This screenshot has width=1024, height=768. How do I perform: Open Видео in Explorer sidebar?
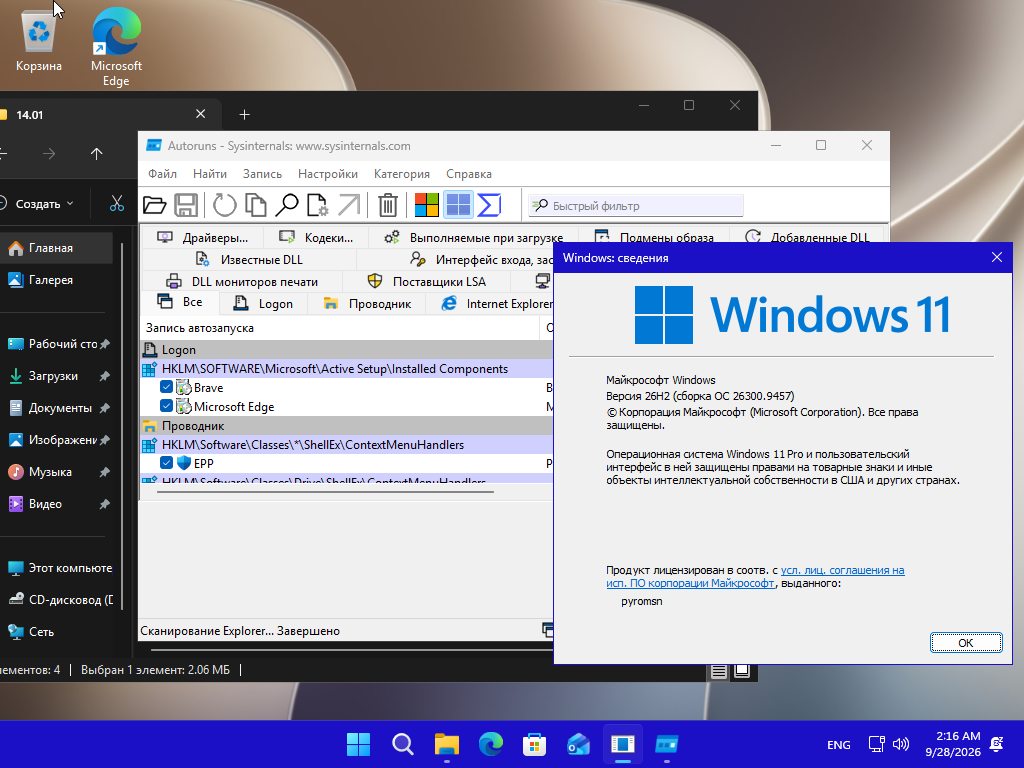click(57, 504)
